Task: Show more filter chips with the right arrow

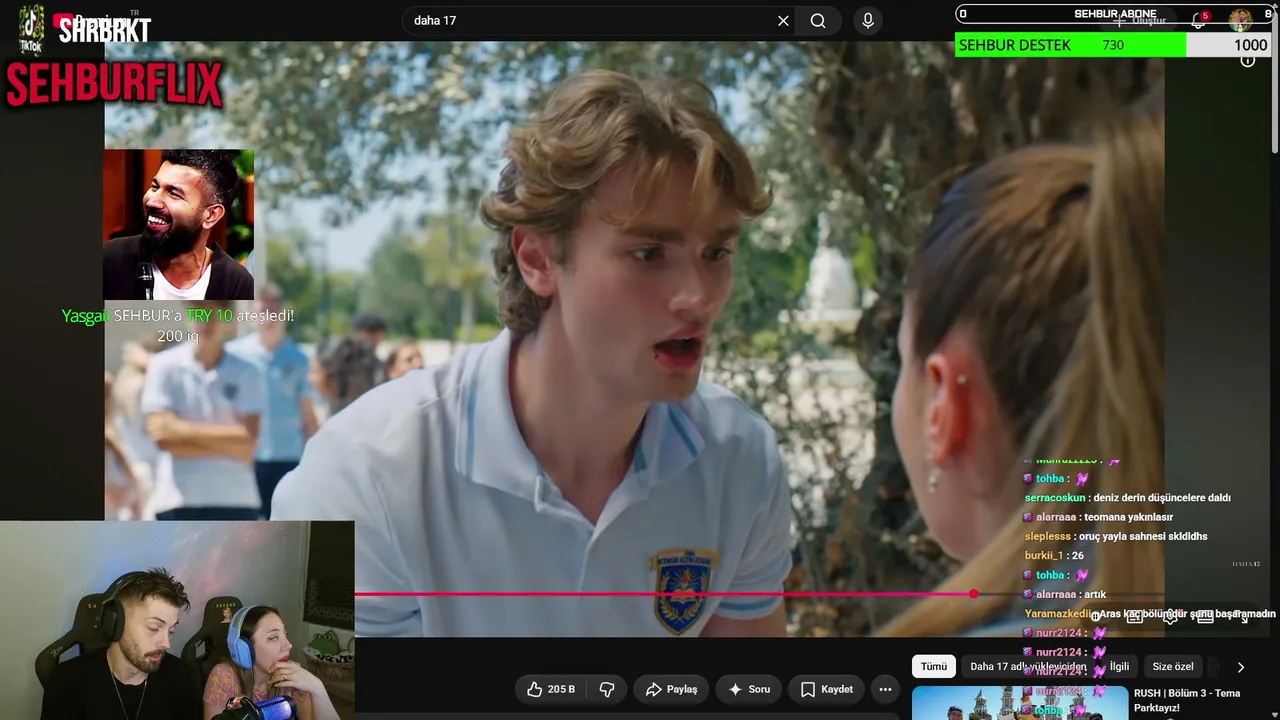Action: click(x=1240, y=667)
